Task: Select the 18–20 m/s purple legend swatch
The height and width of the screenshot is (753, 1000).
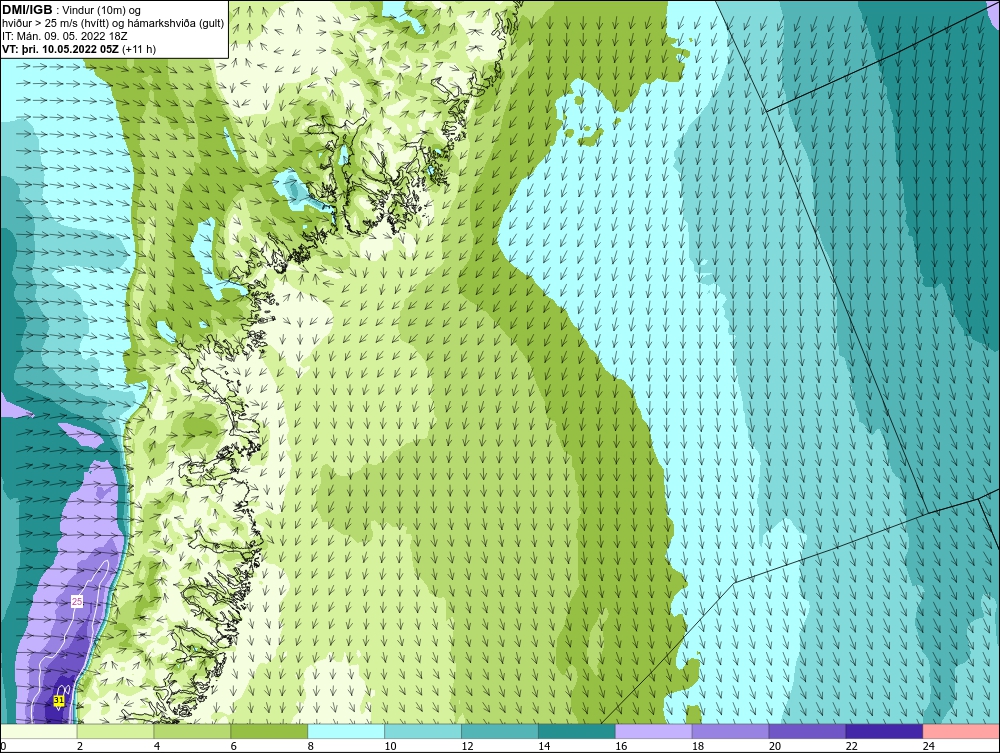Action: point(730,731)
